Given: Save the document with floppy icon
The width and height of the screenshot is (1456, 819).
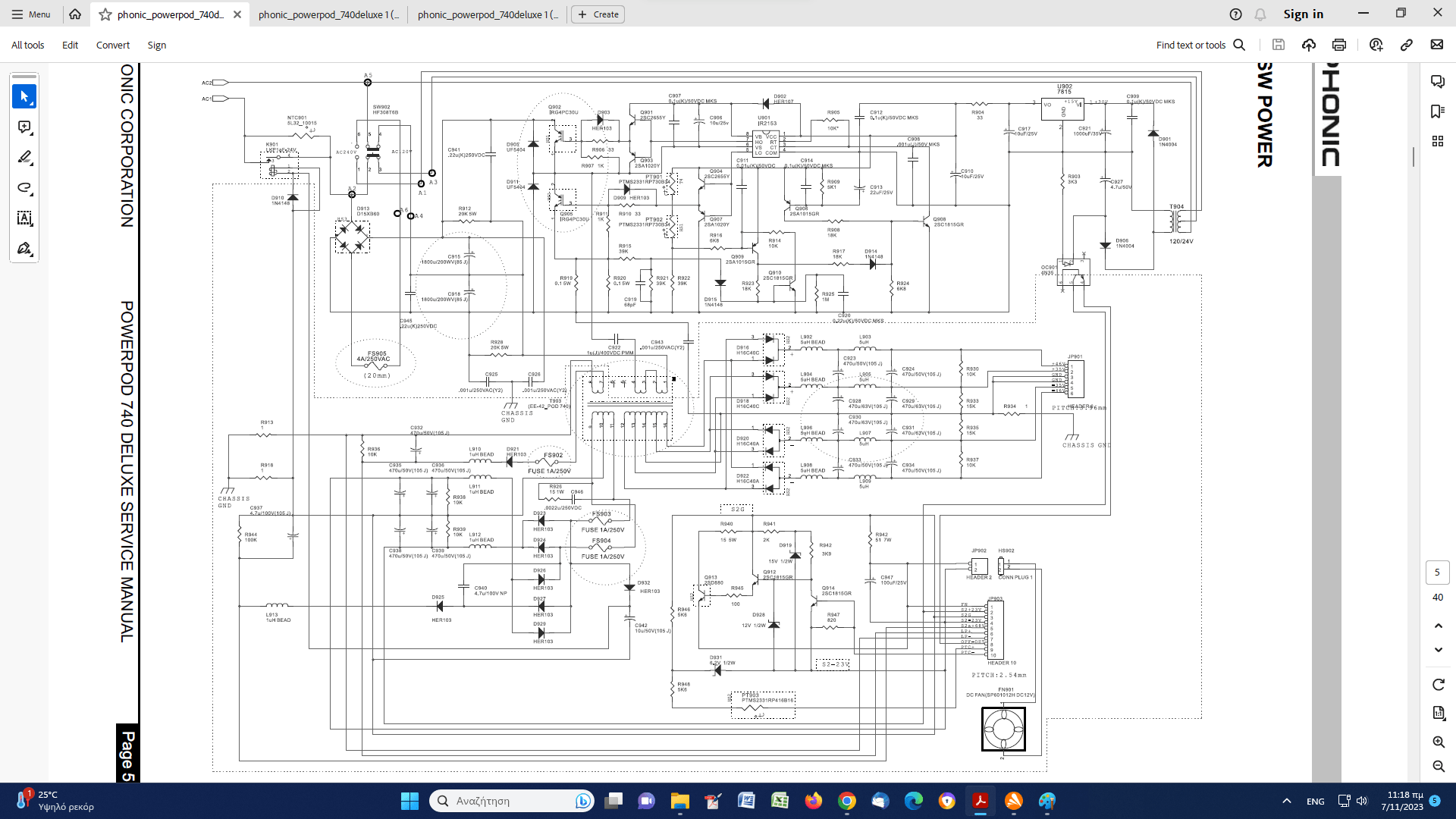Looking at the screenshot, I should point(1279,45).
